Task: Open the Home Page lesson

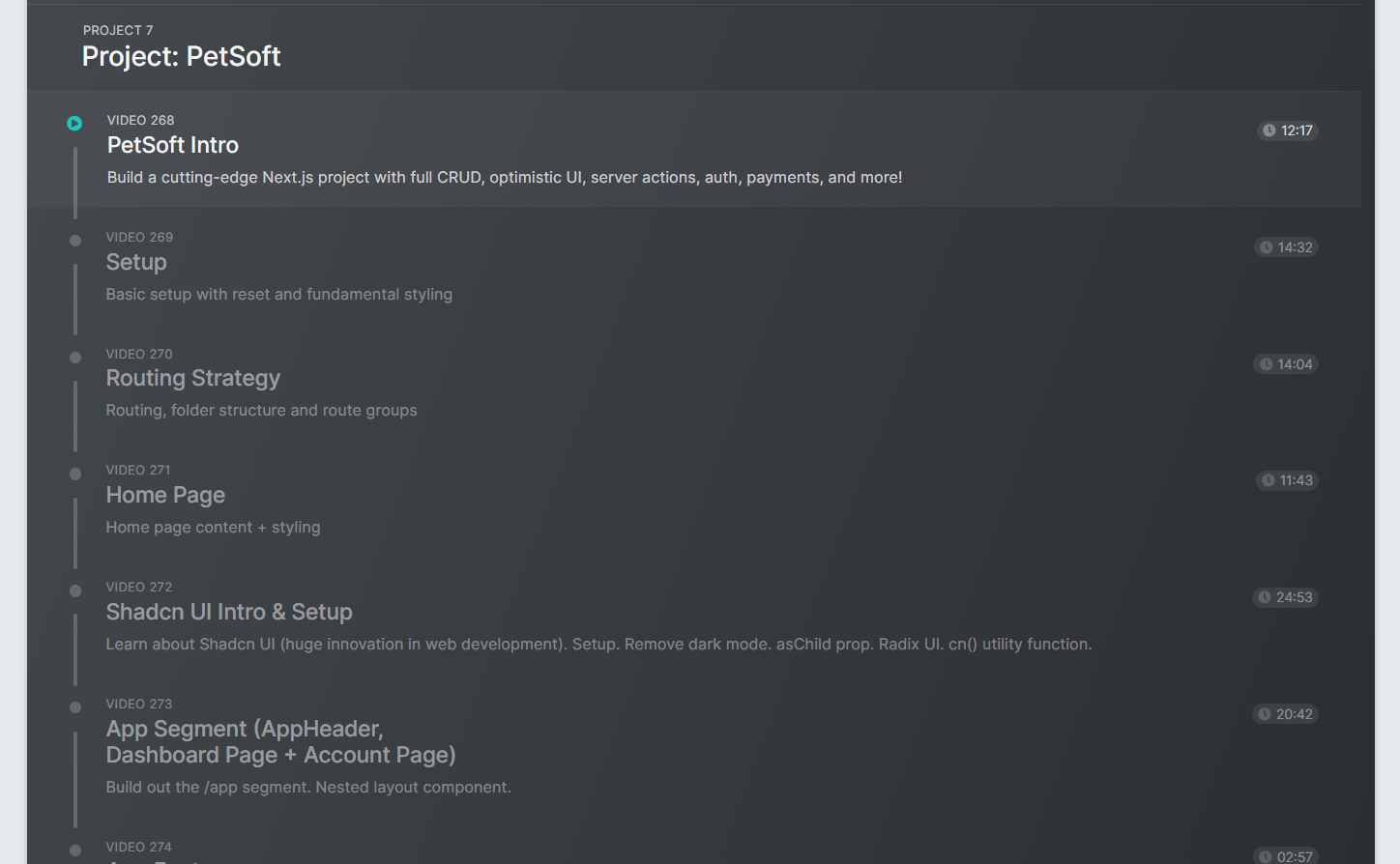Action: pos(165,495)
